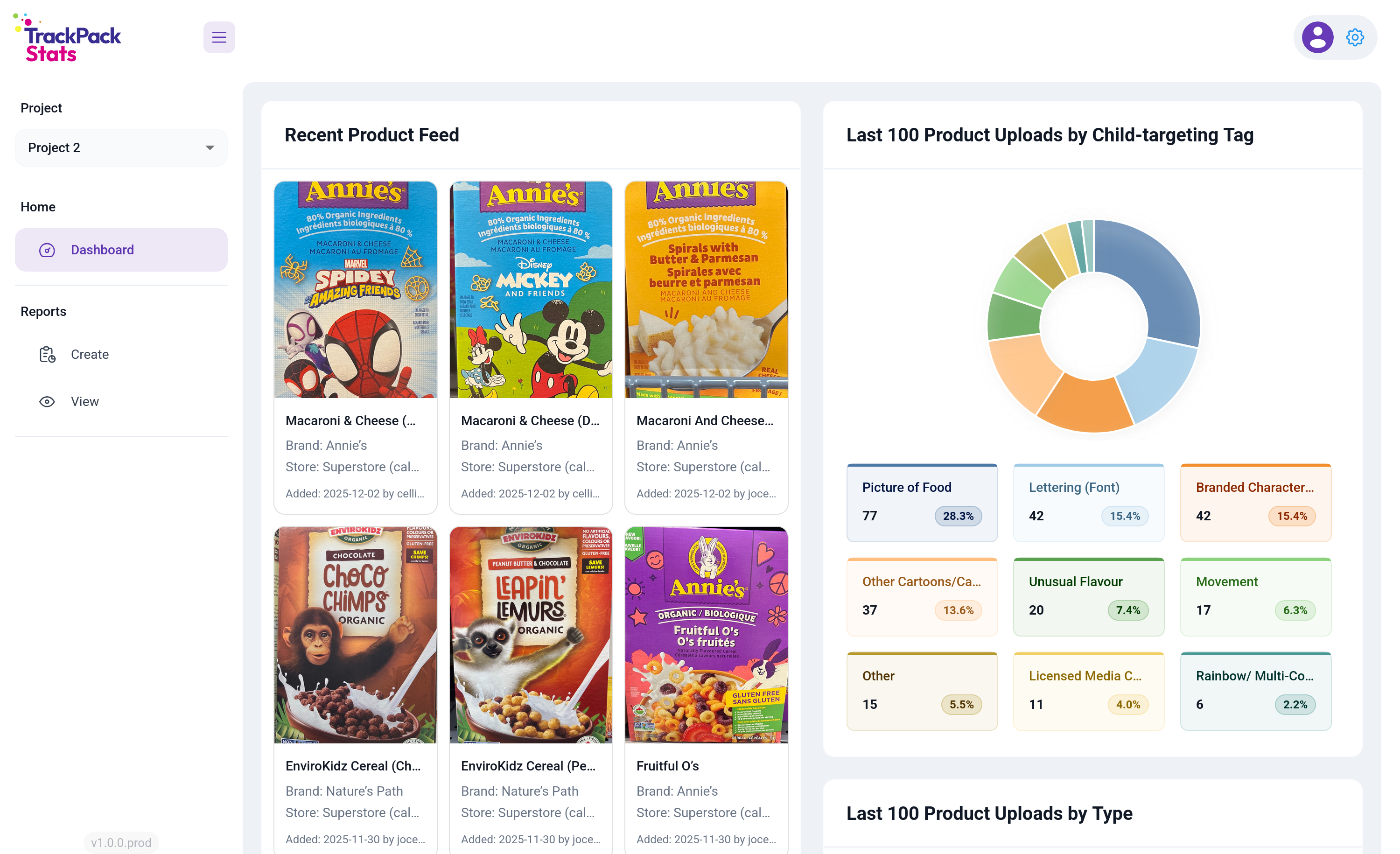
Task: Click the Dashboard gauge icon
Action: [x=47, y=250]
